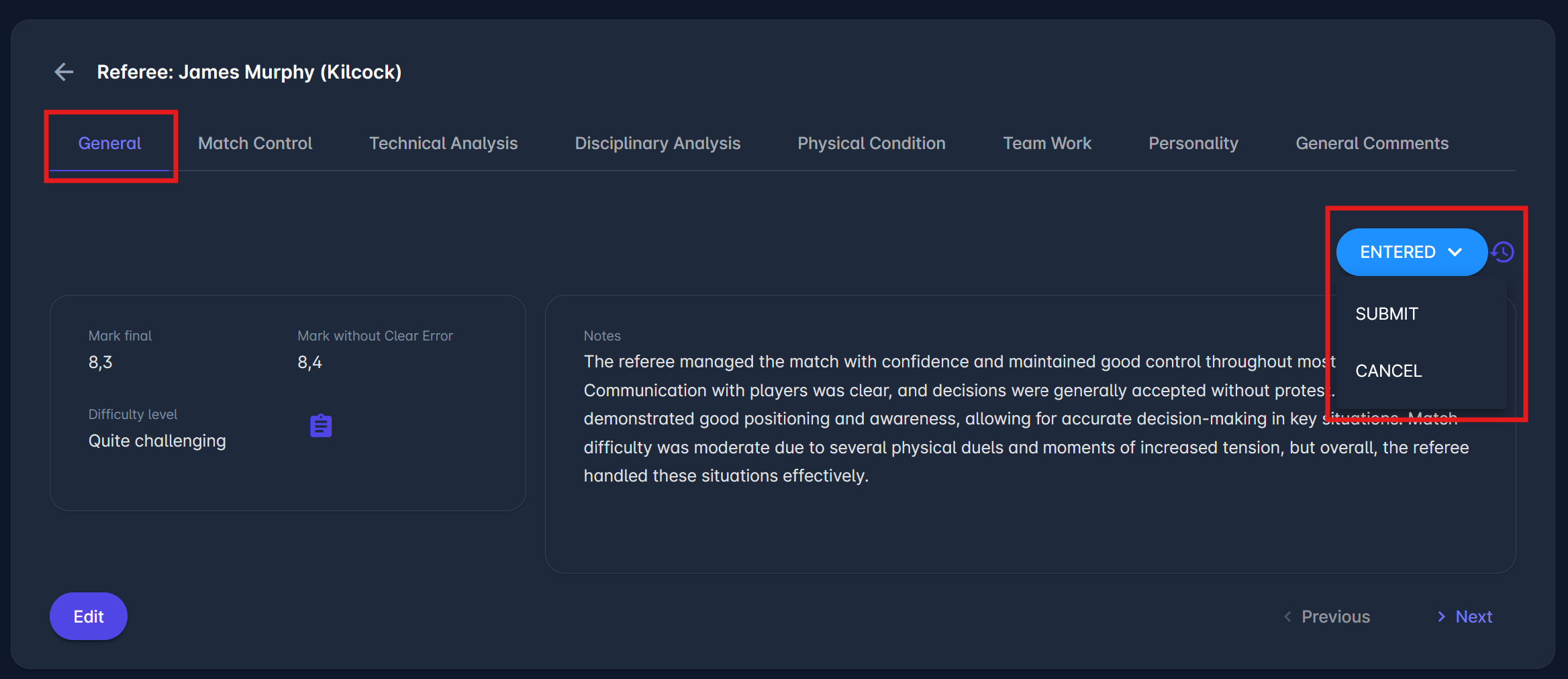Open the Match Control tab
The width and height of the screenshot is (1568, 679).
255,143
